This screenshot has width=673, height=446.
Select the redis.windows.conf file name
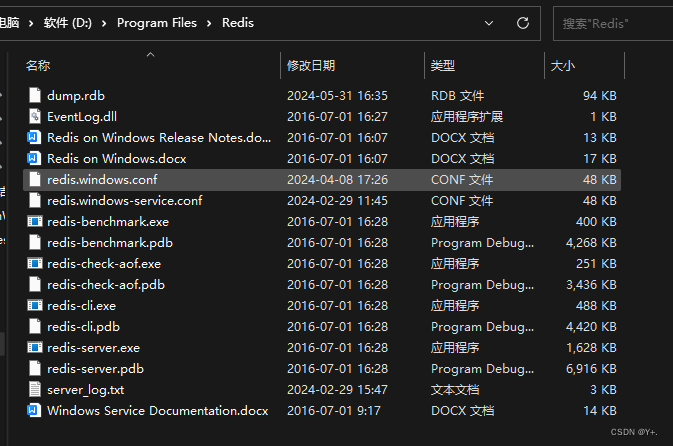tap(102, 179)
